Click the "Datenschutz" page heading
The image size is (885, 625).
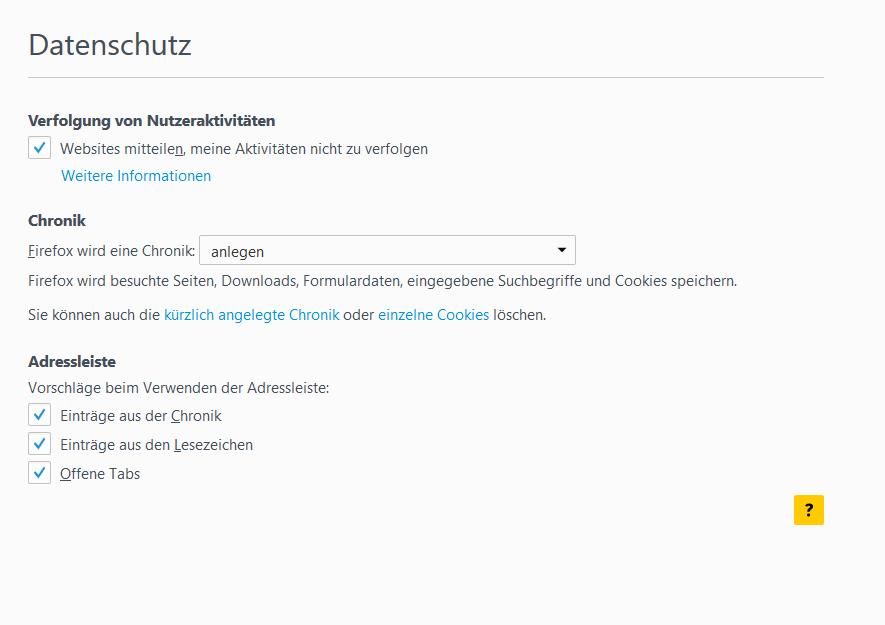[109, 45]
